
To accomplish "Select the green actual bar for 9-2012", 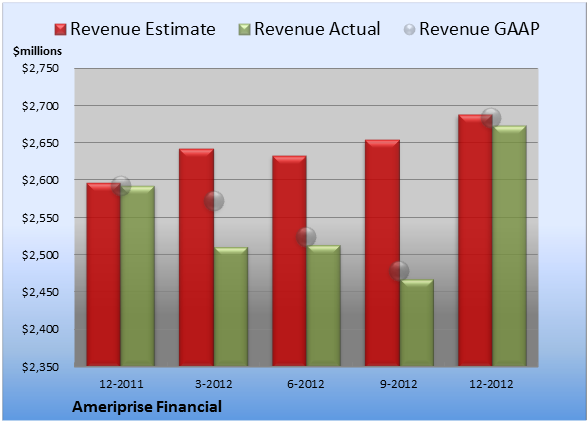I will pyautogui.click(x=417, y=323).
